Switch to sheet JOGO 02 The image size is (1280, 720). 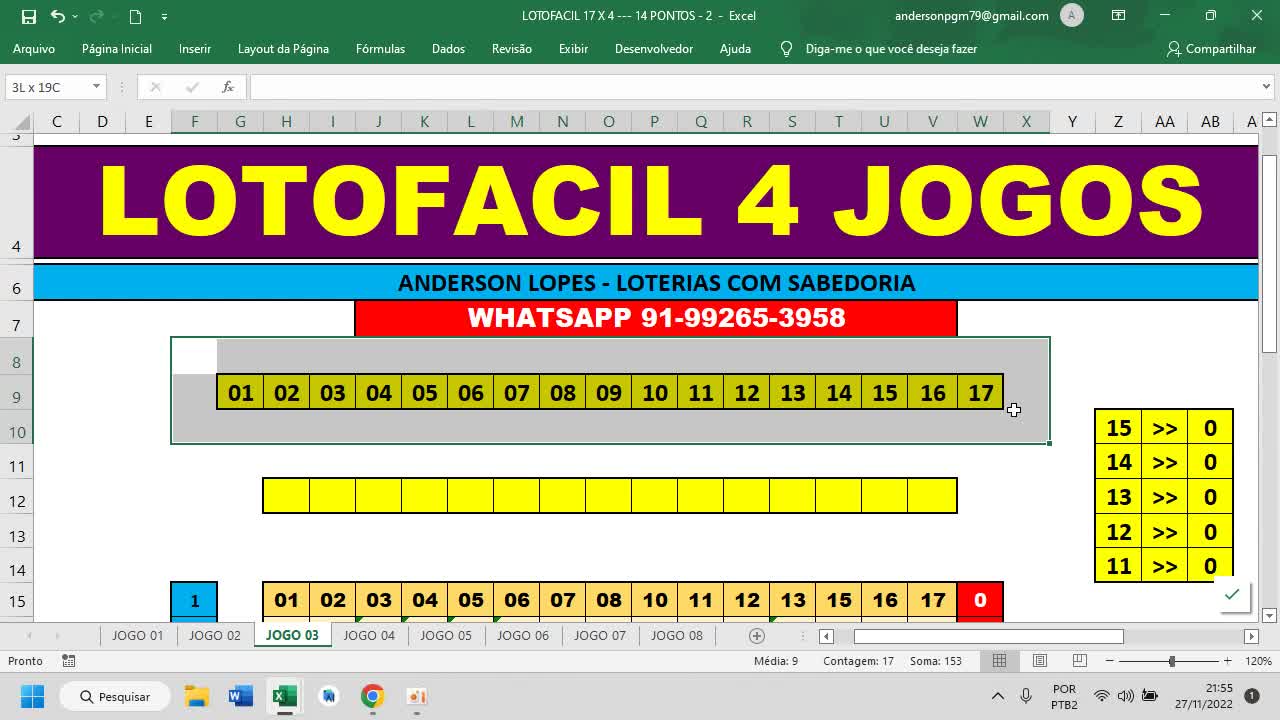[x=215, y=635]
